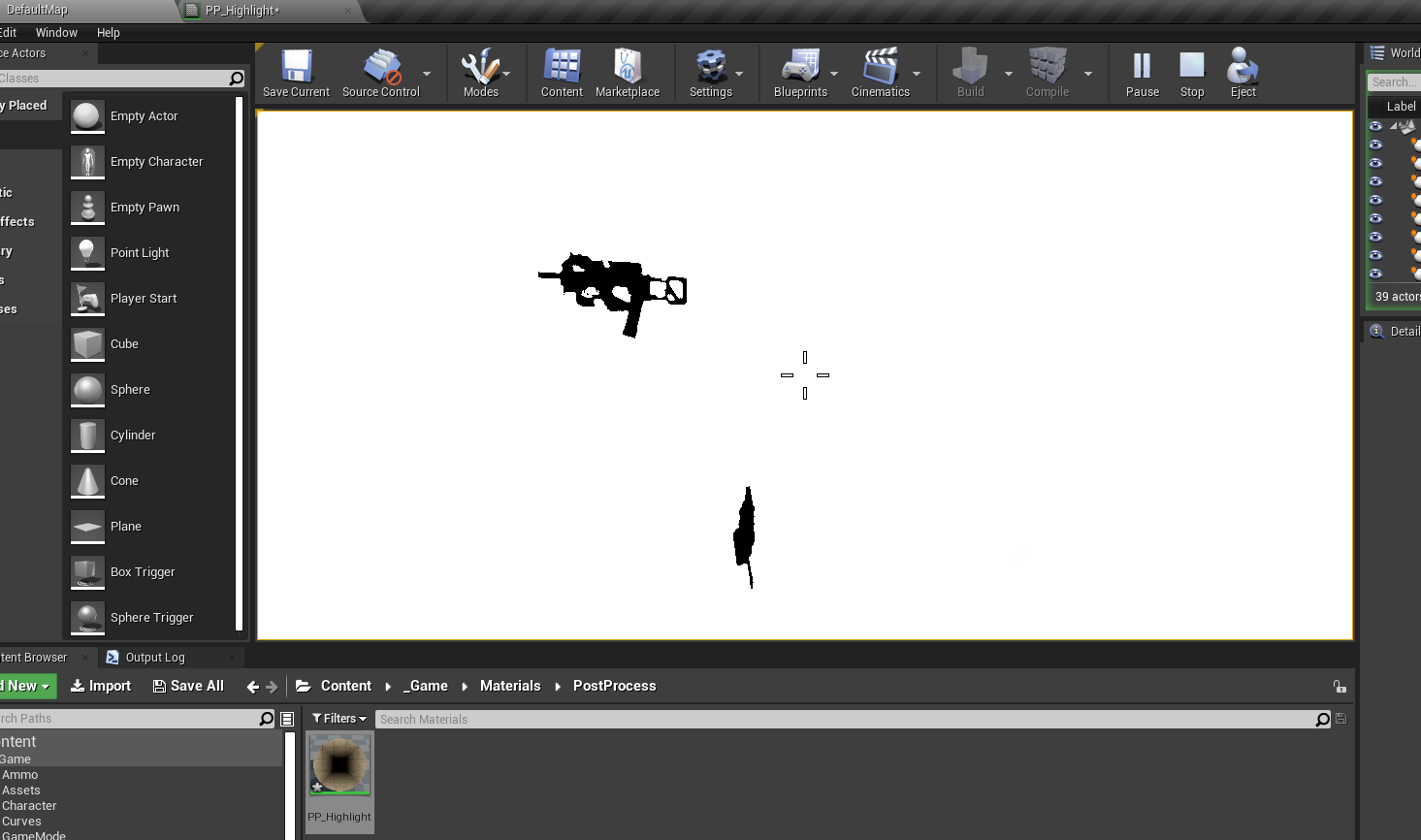The width and height of the screenshot is (1421, 840).
Task: Open the Settings dropdown arrow
Action: [739, 74]
